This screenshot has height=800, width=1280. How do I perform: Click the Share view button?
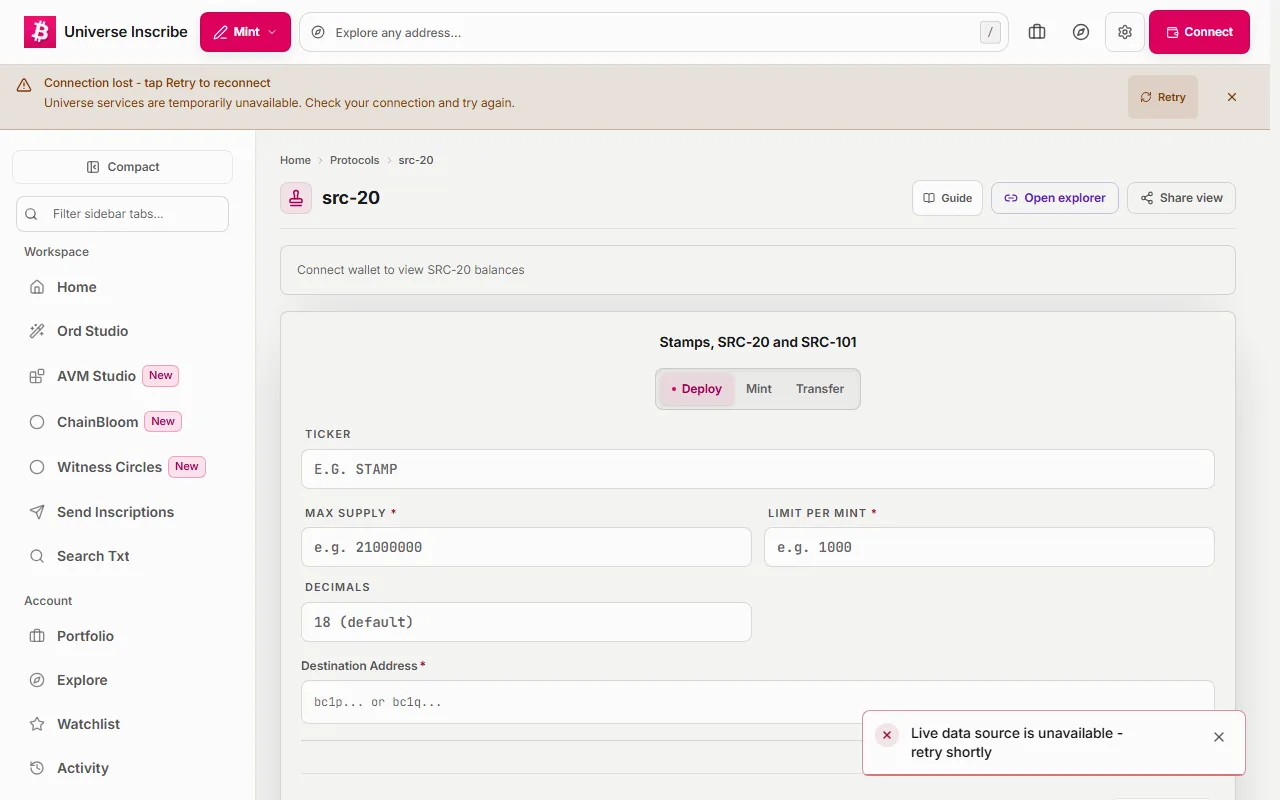(x=1181, y=198)
